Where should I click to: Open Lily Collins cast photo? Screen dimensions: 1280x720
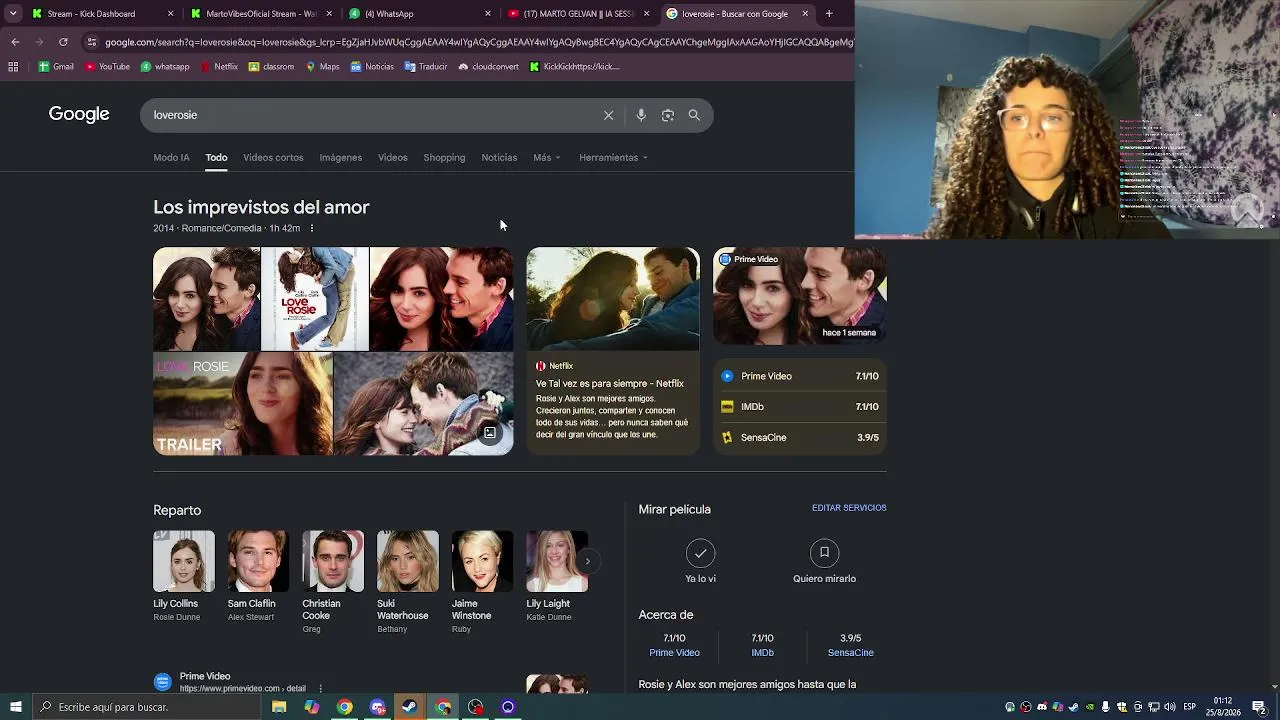click(184, 562)
